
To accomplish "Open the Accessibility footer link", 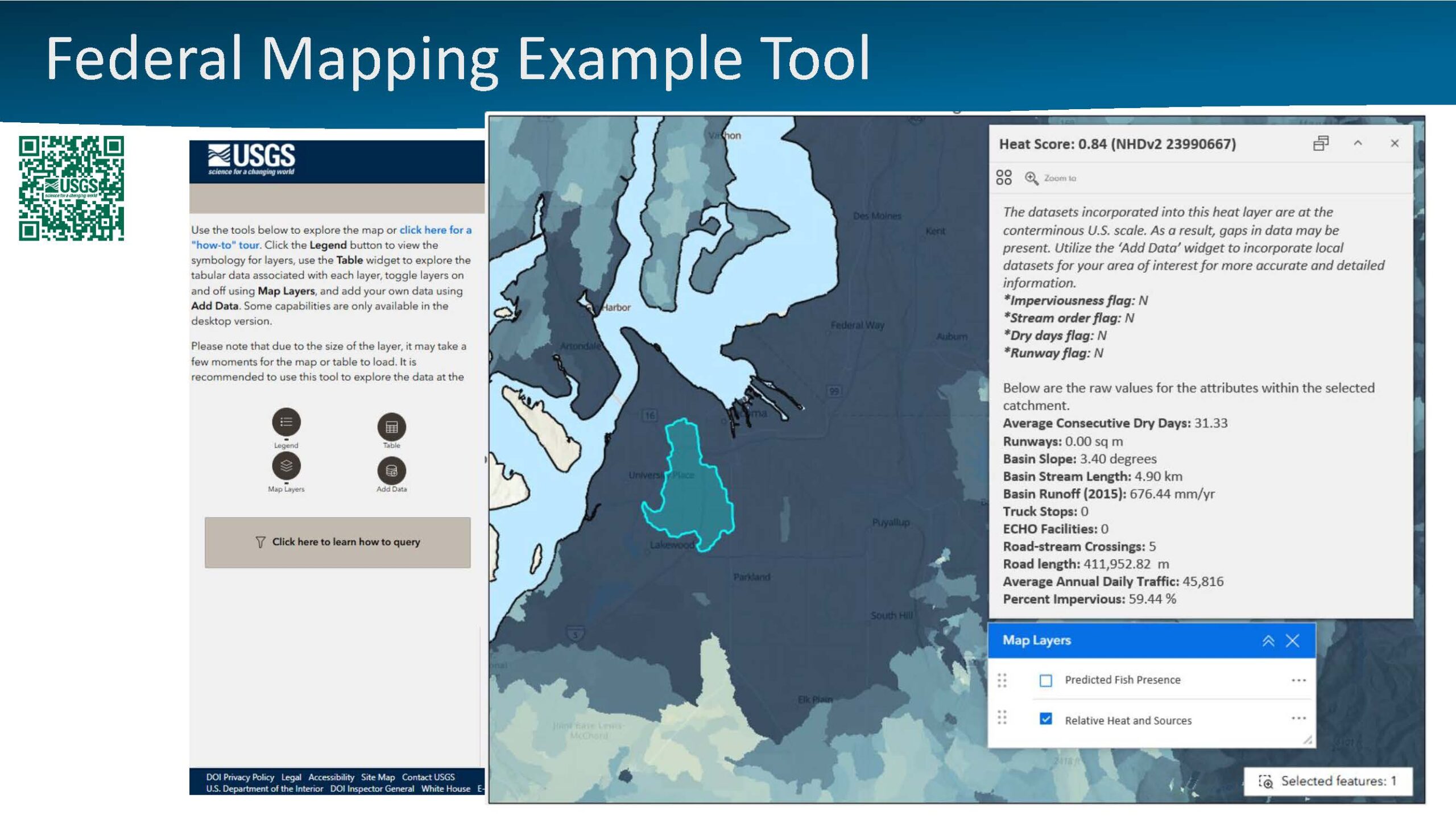I will click(x=331, y=777).
